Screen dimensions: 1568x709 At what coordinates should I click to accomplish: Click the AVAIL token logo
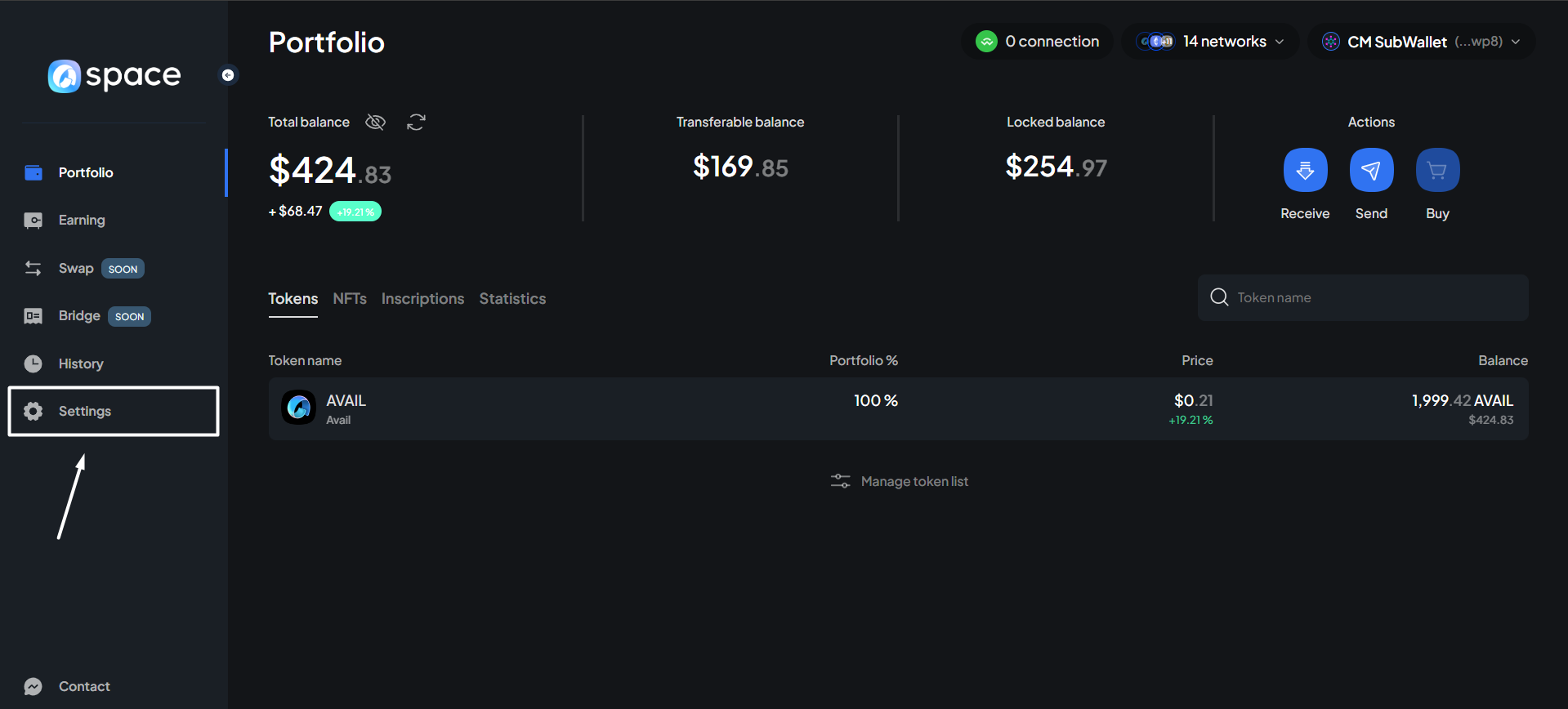299,408
